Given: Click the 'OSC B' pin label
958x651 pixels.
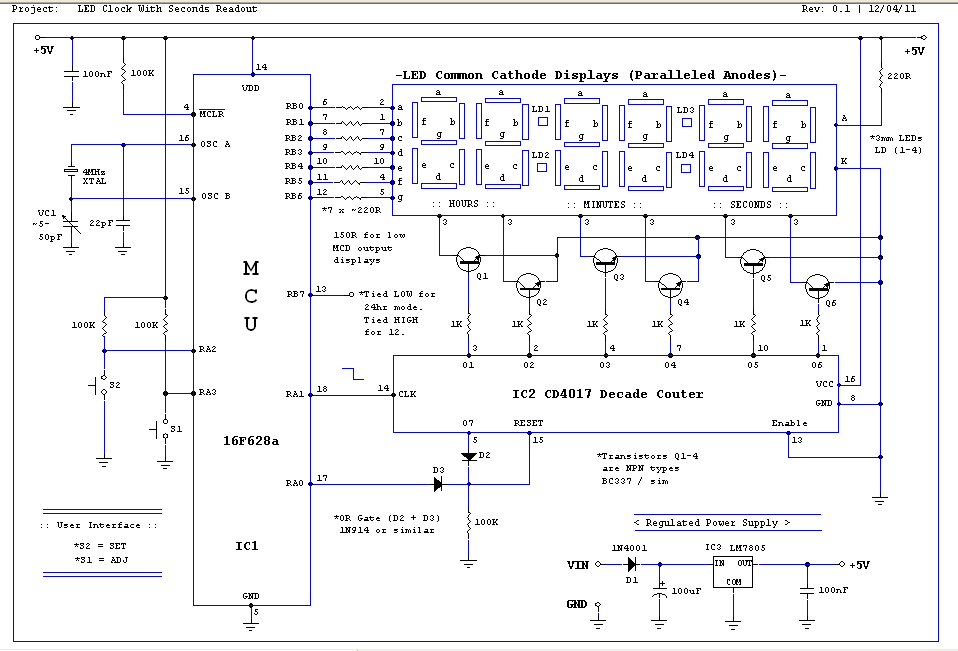Looking at the screenshot, I should (216, 196).
